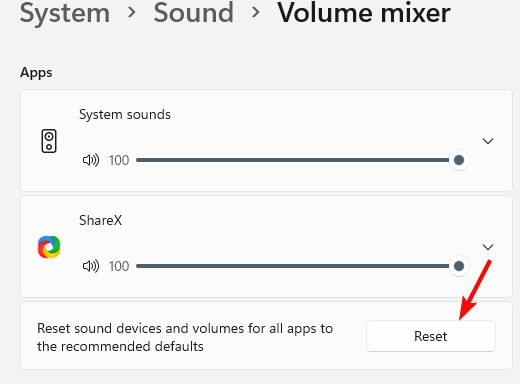This screenshot has height=384, width=520.
Task: Set ShareX volume to mid-track
Action: point(298,266)
